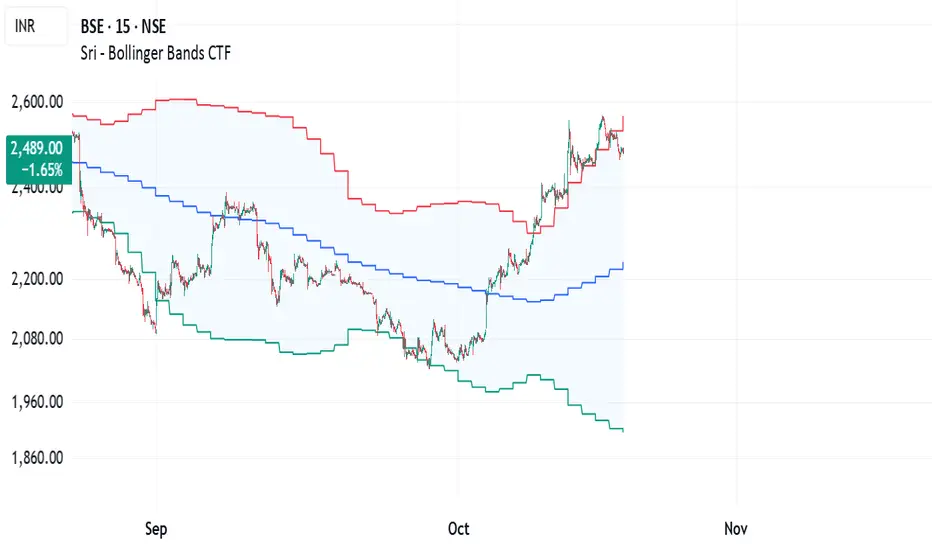Click the 2,400.00 price axis label

click(x=38, y=188)
